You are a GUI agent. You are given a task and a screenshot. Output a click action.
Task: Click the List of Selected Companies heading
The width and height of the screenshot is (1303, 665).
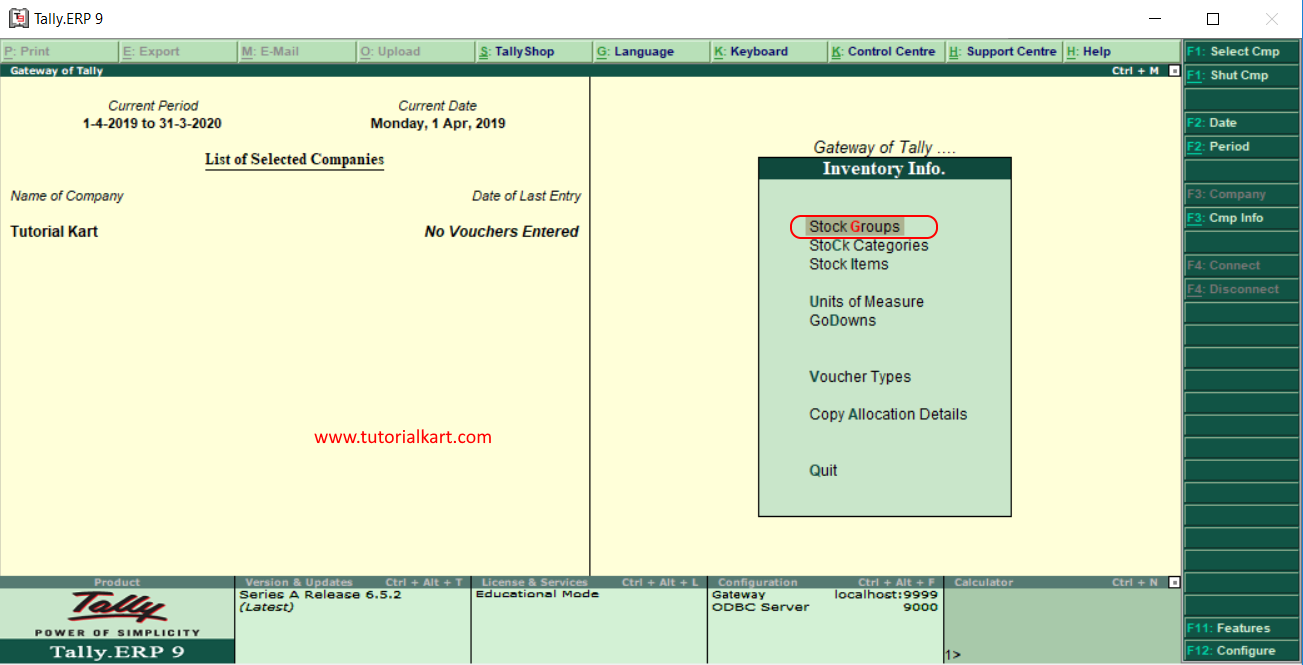(x=294, y=160)
